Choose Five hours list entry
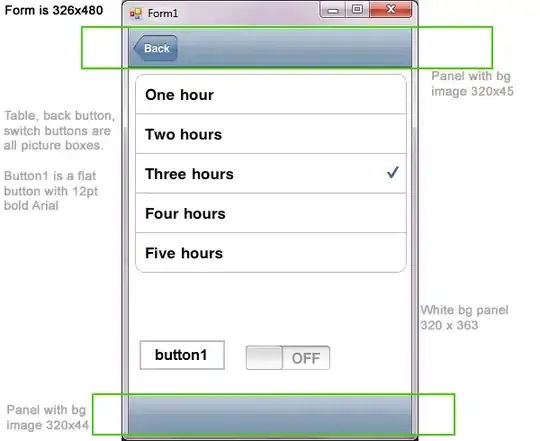Screen dimensions: 540x441 [271, 253]
